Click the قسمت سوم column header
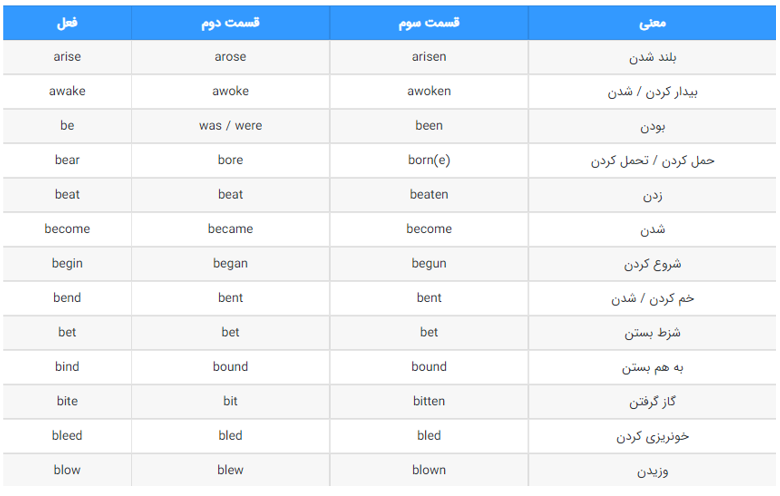The width and height of the screenshot is (780, 496). click(x=429, y=23)
